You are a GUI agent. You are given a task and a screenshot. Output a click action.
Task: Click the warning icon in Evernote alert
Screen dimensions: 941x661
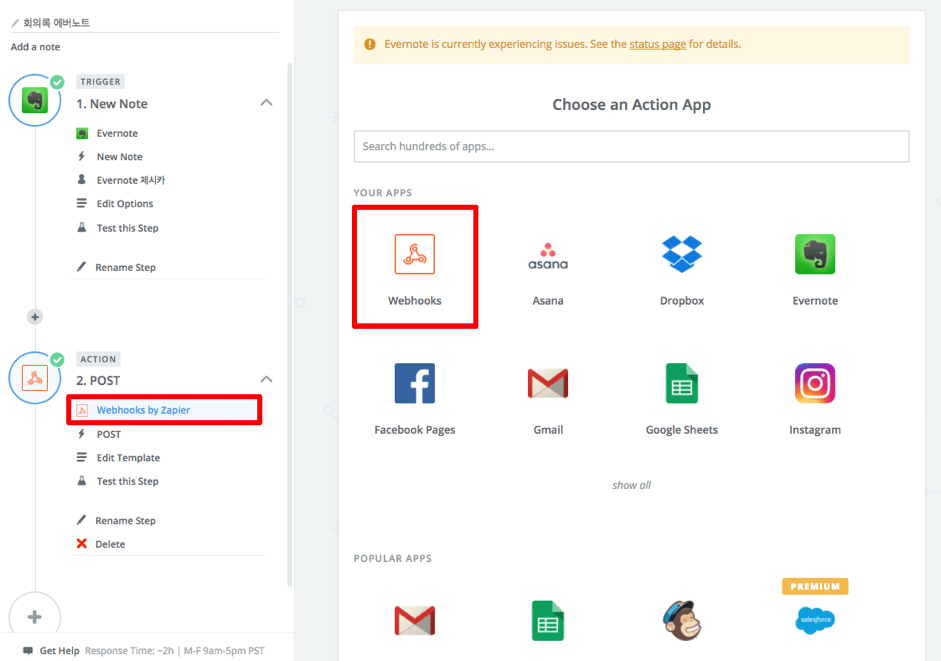coord(370,44)
